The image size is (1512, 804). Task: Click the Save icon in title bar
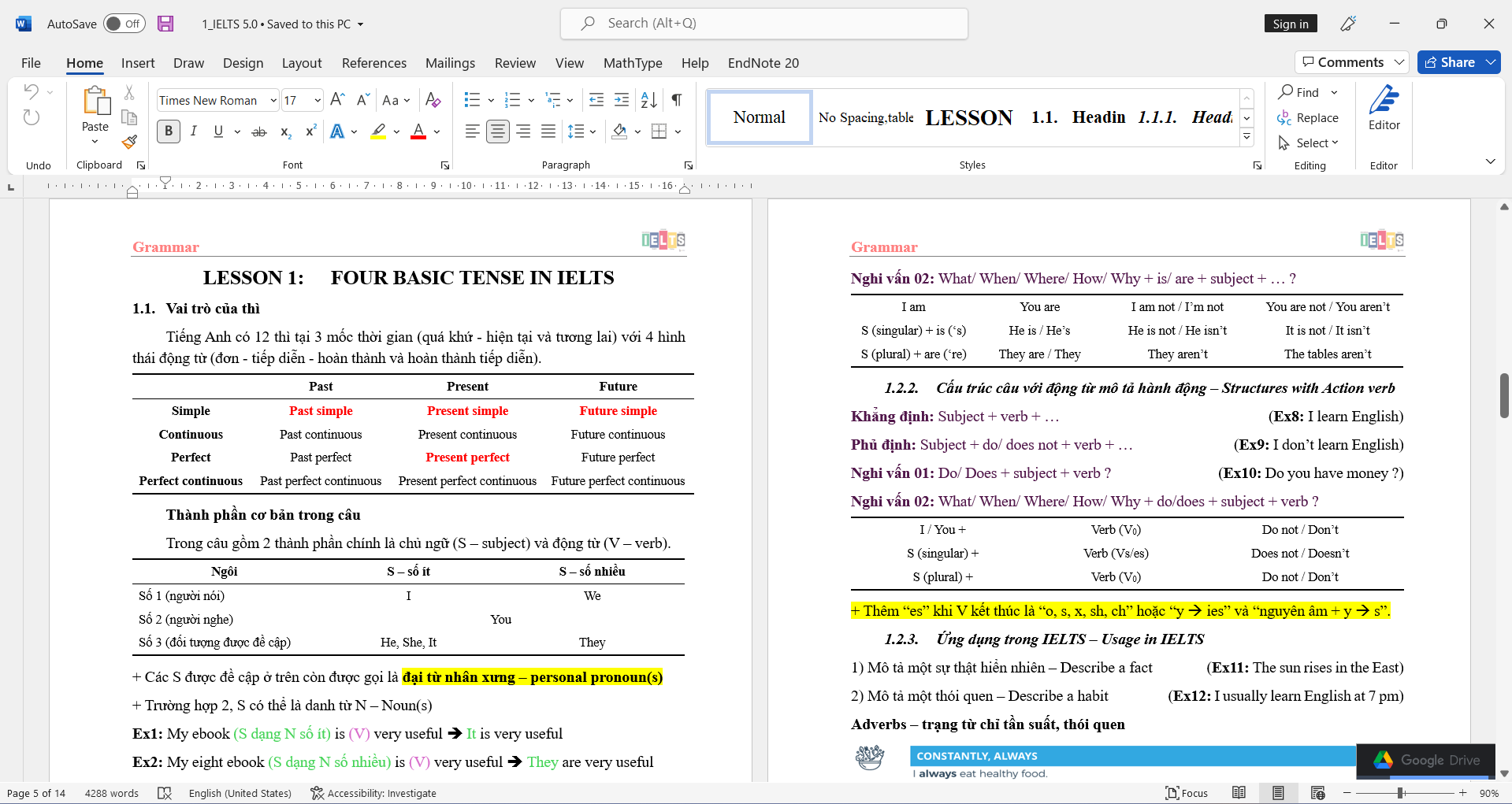click(165, 24)
